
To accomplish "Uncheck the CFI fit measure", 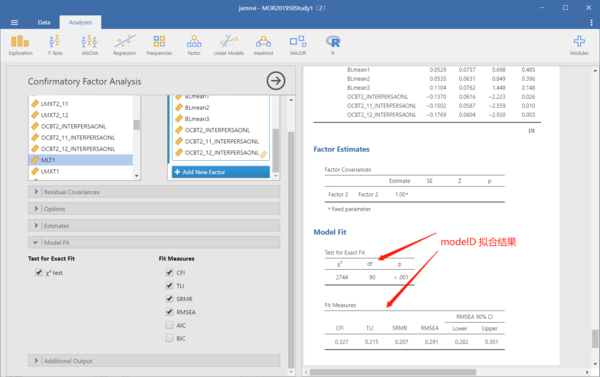I will pos(169,273).
